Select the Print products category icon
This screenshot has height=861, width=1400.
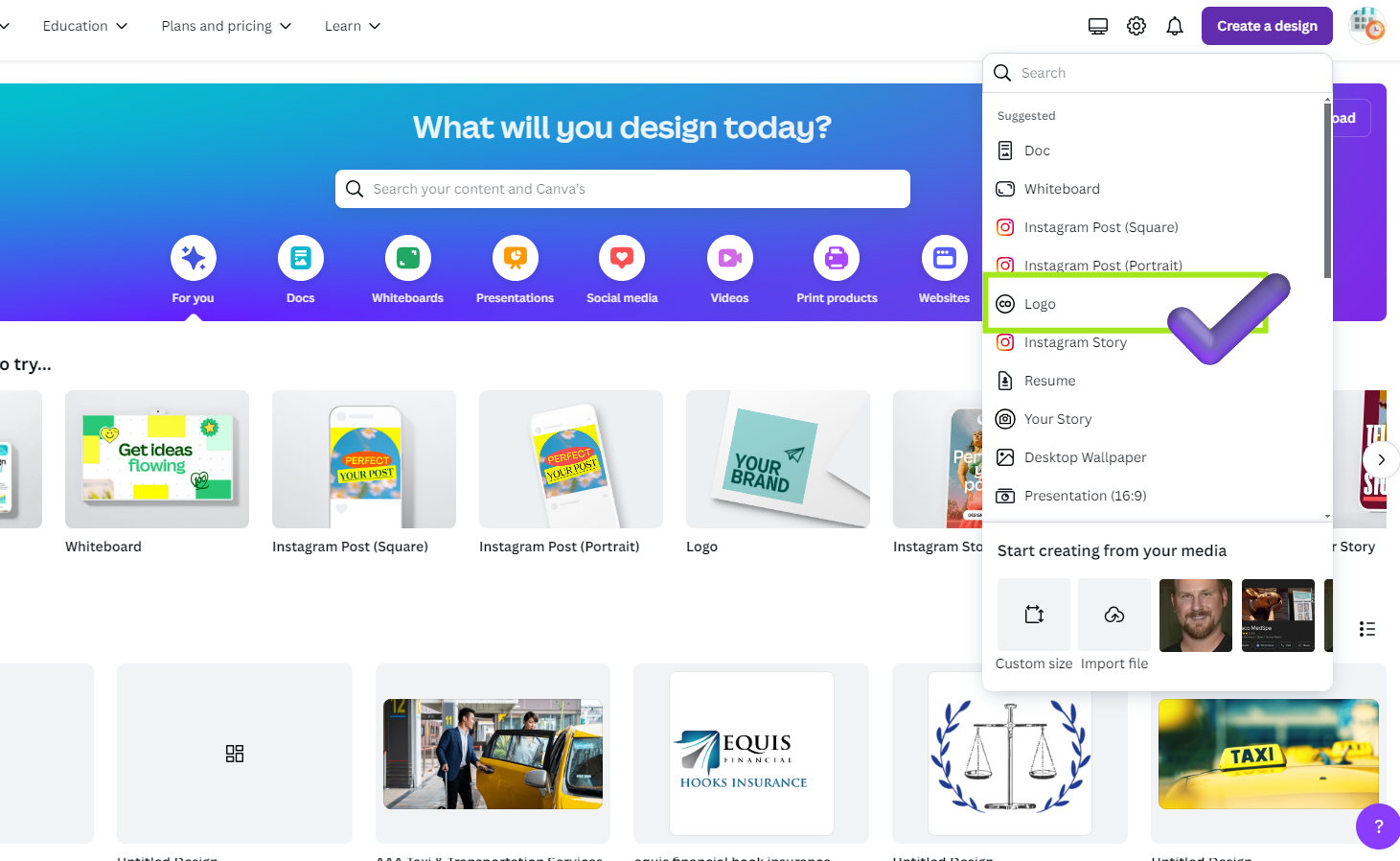[838, 258]
